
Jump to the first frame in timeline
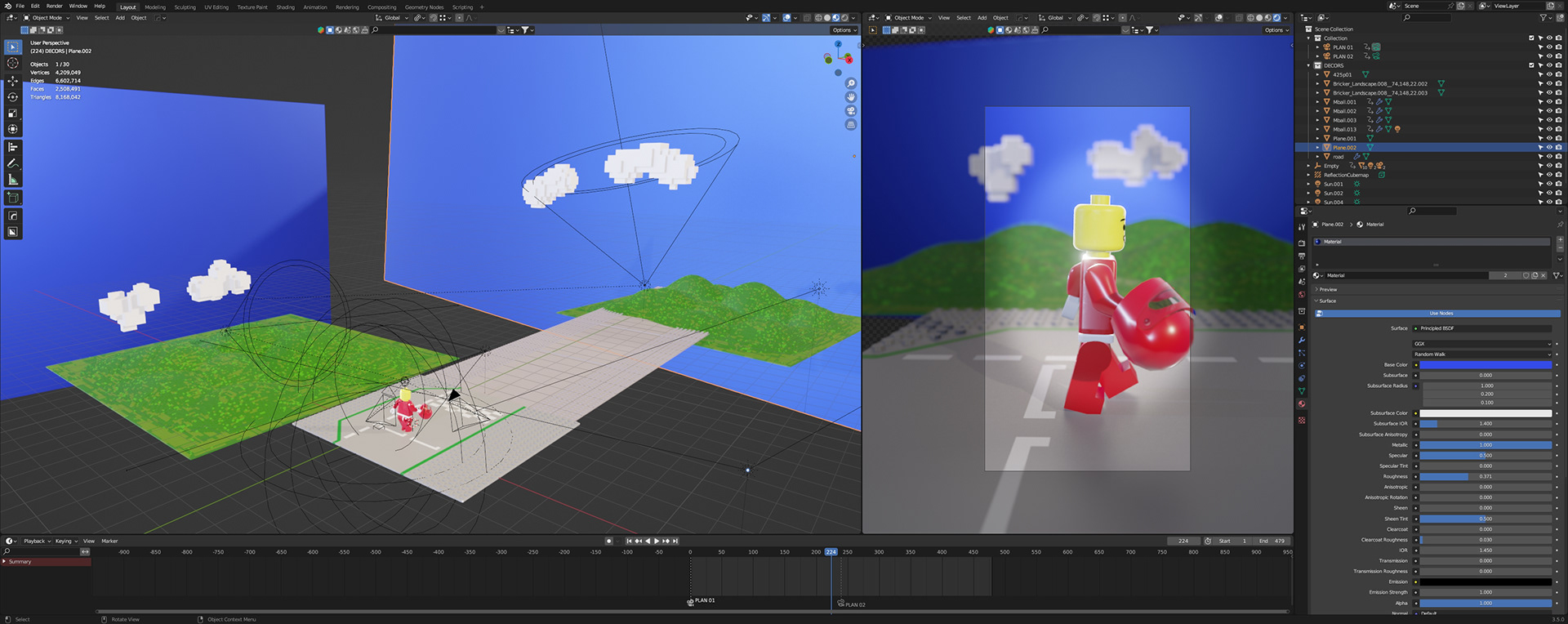coord(629,541)
